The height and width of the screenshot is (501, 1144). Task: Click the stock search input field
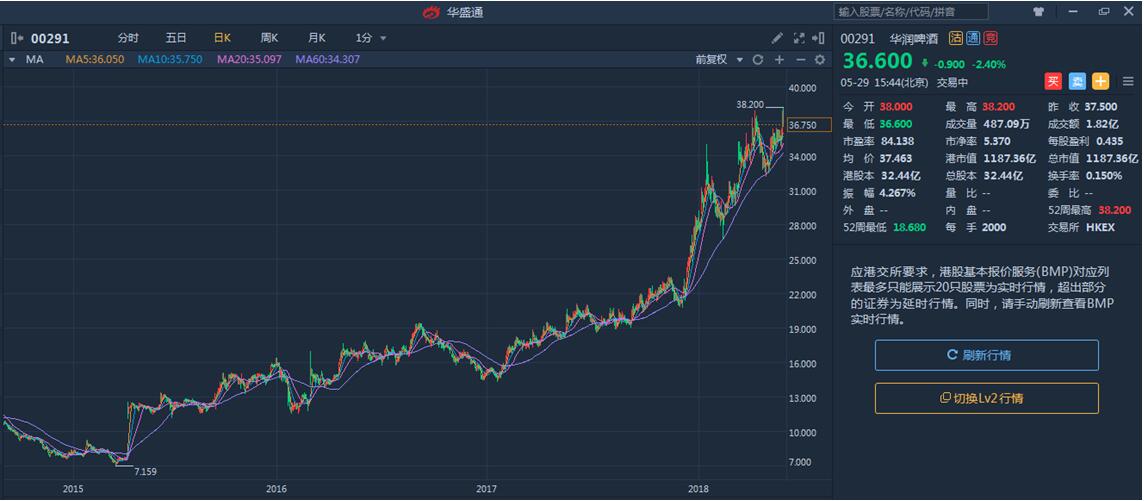pyautogui.click(x=910, y=12)
